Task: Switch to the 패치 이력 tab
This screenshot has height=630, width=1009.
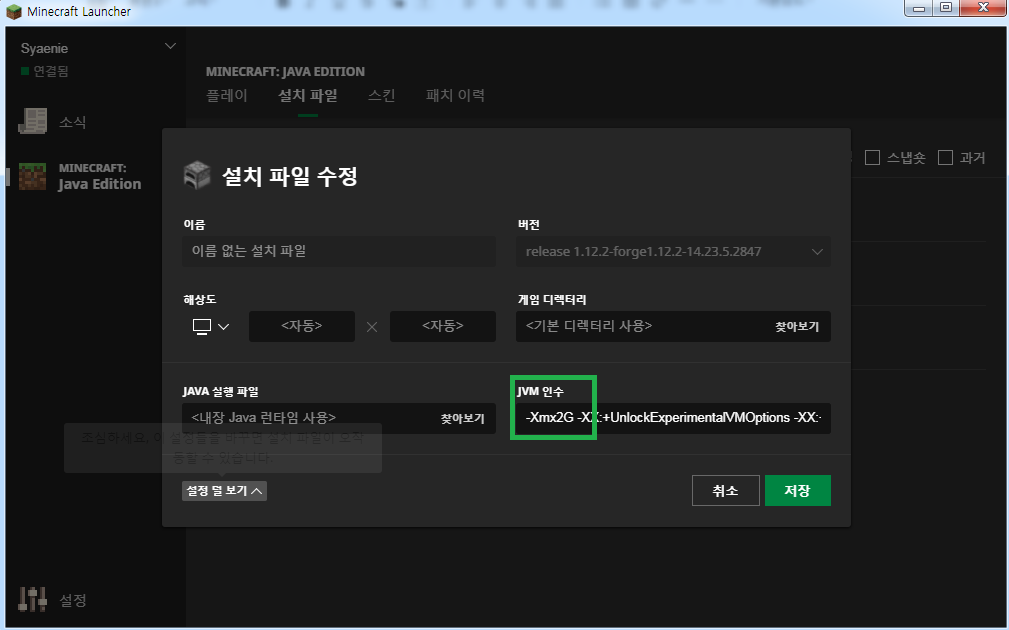Action: 455,95
